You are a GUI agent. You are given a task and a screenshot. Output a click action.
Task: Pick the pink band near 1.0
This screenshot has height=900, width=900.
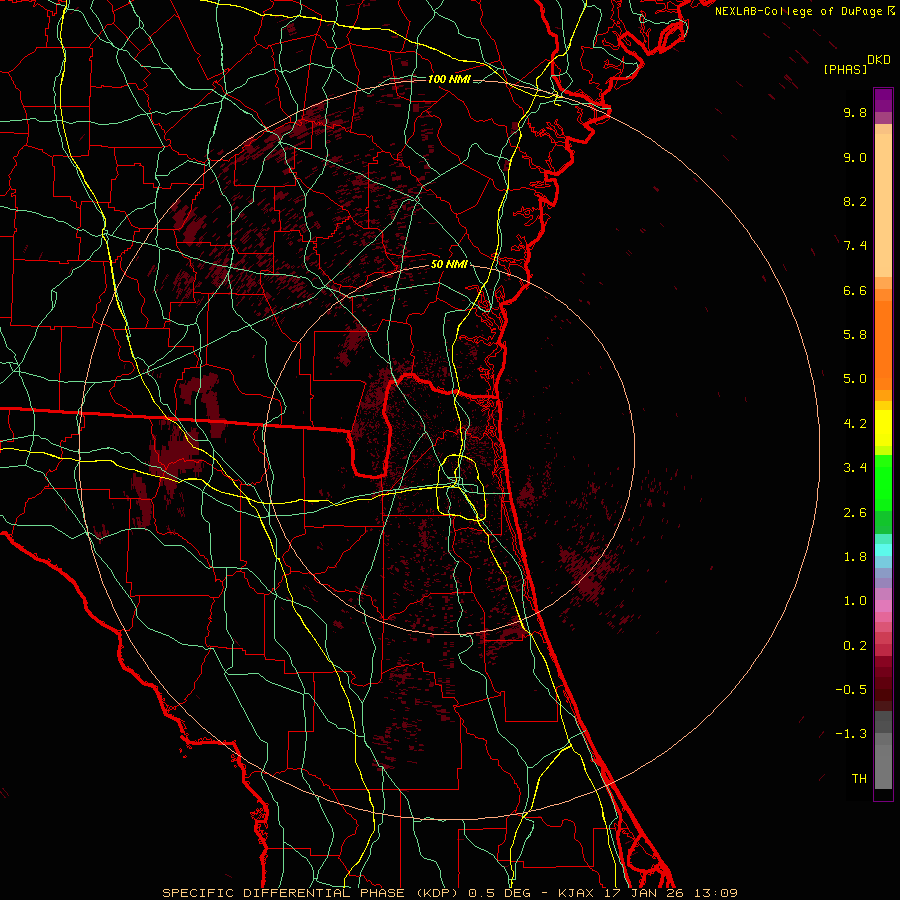pos(883,606)
